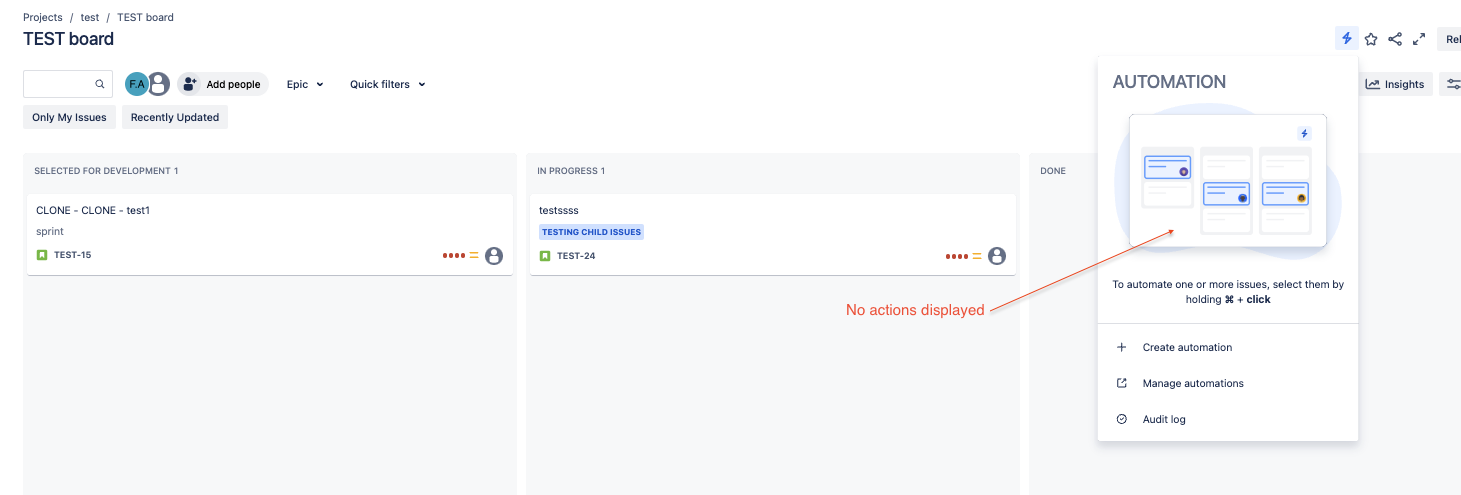The width and height of the screenshot is (1461, 495).
Task: Select the F.A user avatar filter
Action: [136, 84]
